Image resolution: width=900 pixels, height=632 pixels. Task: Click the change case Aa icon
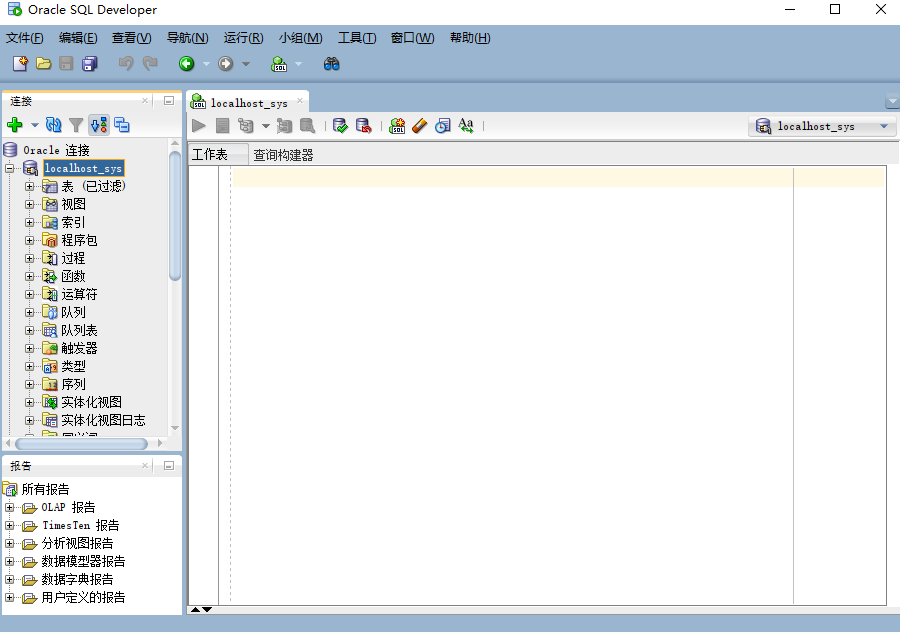tap(466, 126)
